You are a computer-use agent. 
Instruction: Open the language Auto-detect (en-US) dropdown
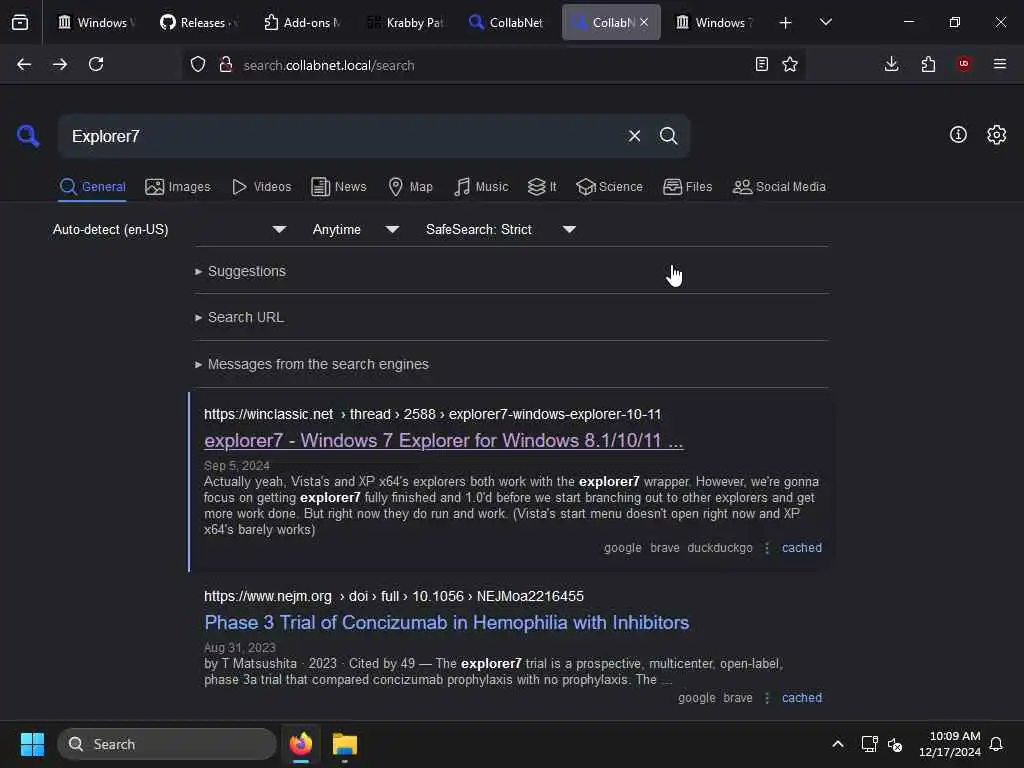click(170, 229)
